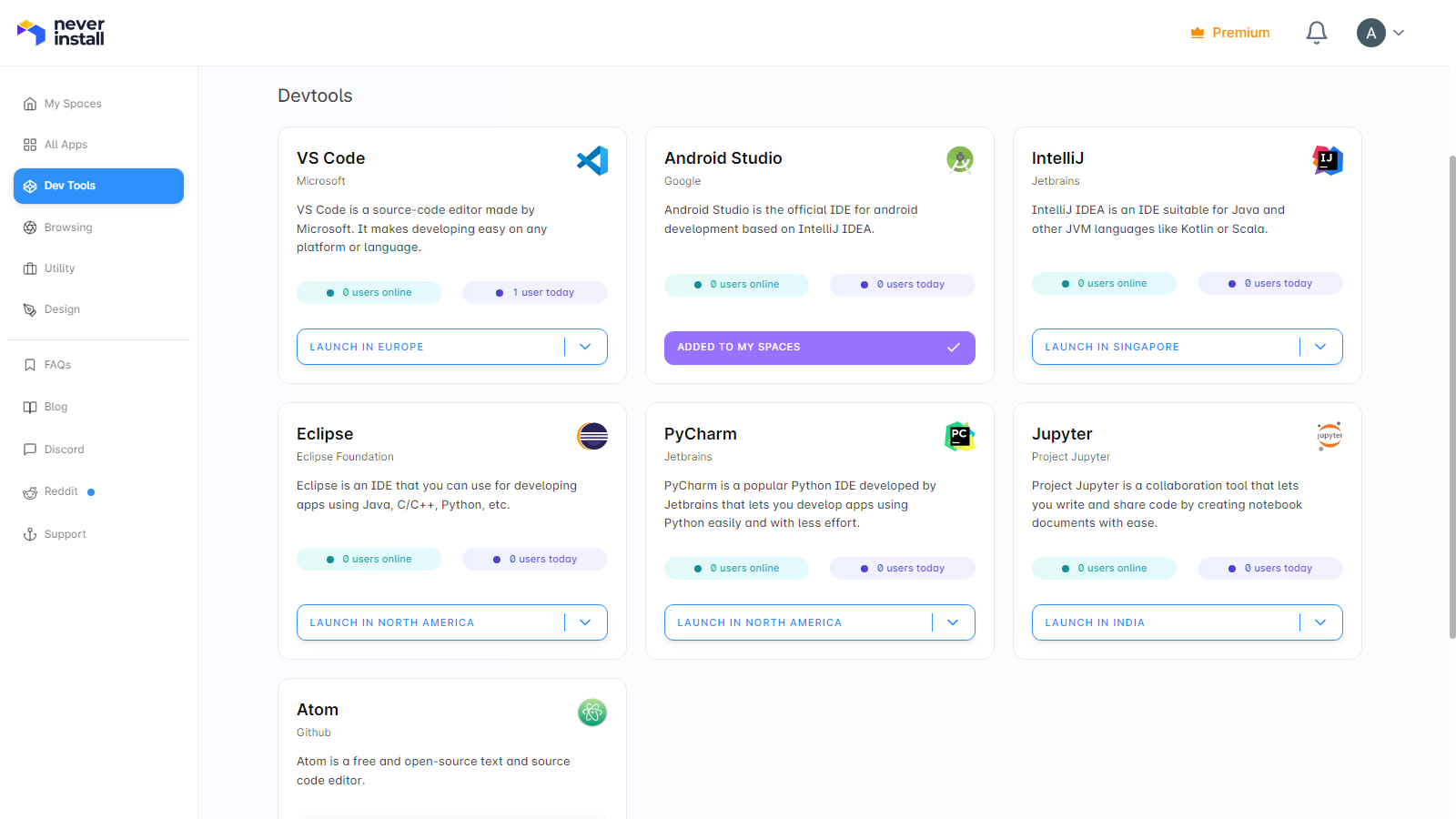Click the page vertical scrollbar

click(1452, 397)
